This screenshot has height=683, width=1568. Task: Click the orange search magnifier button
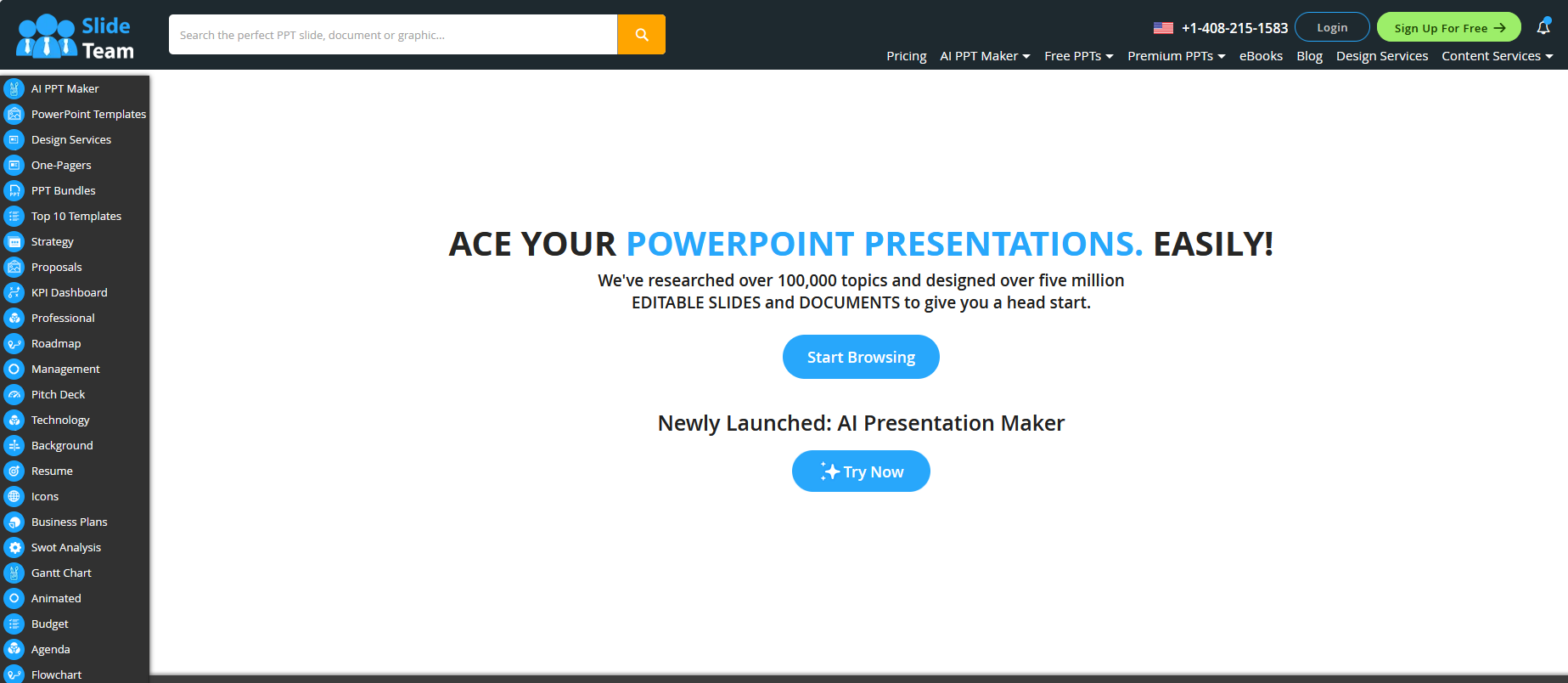click(641, 35)
